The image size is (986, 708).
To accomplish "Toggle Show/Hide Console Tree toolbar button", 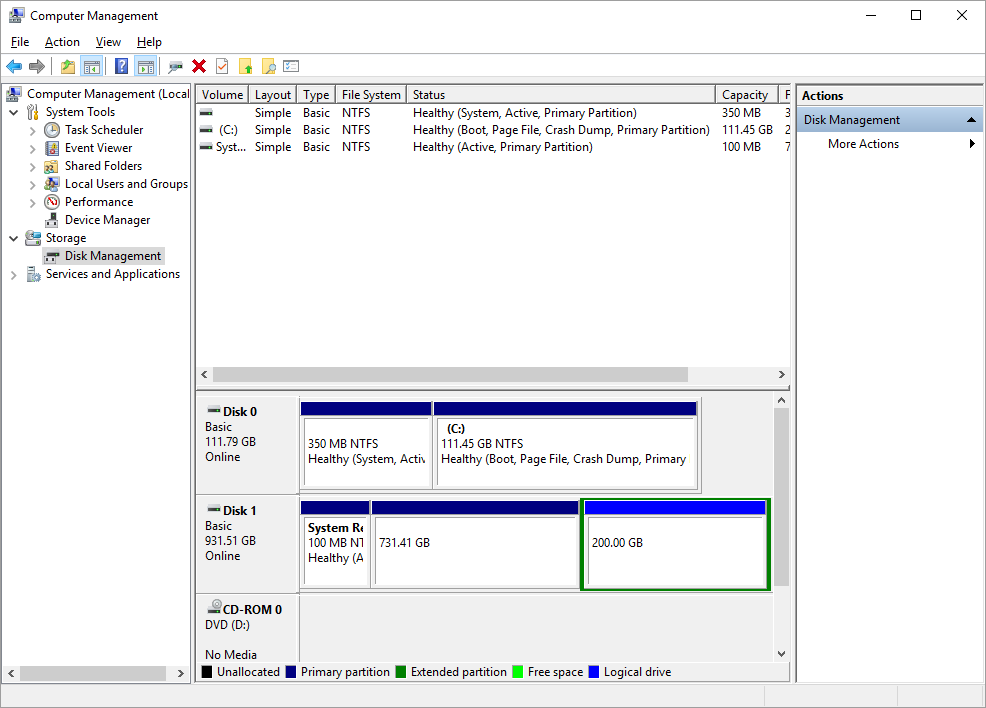I will 92,66.
